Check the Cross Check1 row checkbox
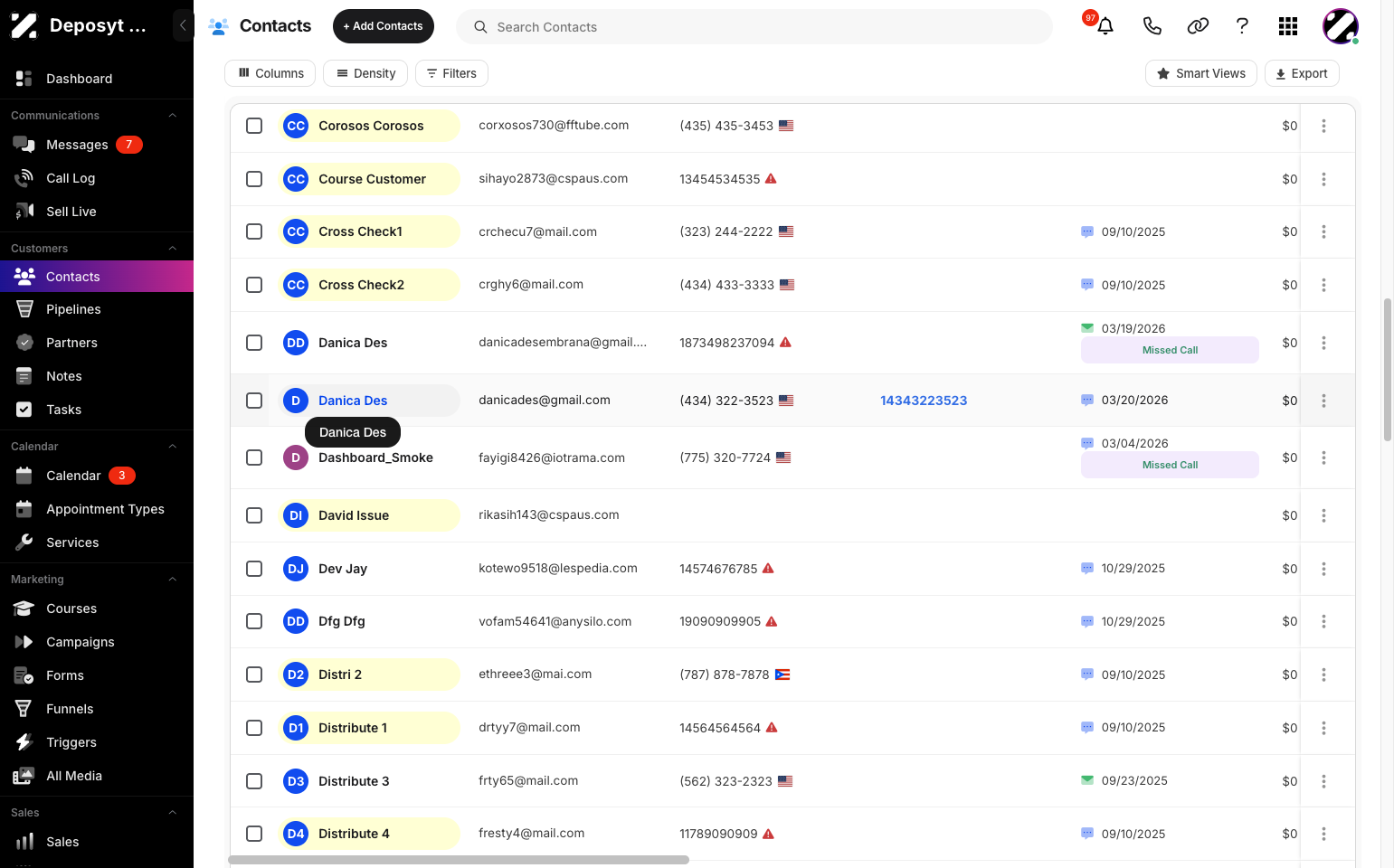This screenshot has height=868, width=1394. [x=254, y=231]
